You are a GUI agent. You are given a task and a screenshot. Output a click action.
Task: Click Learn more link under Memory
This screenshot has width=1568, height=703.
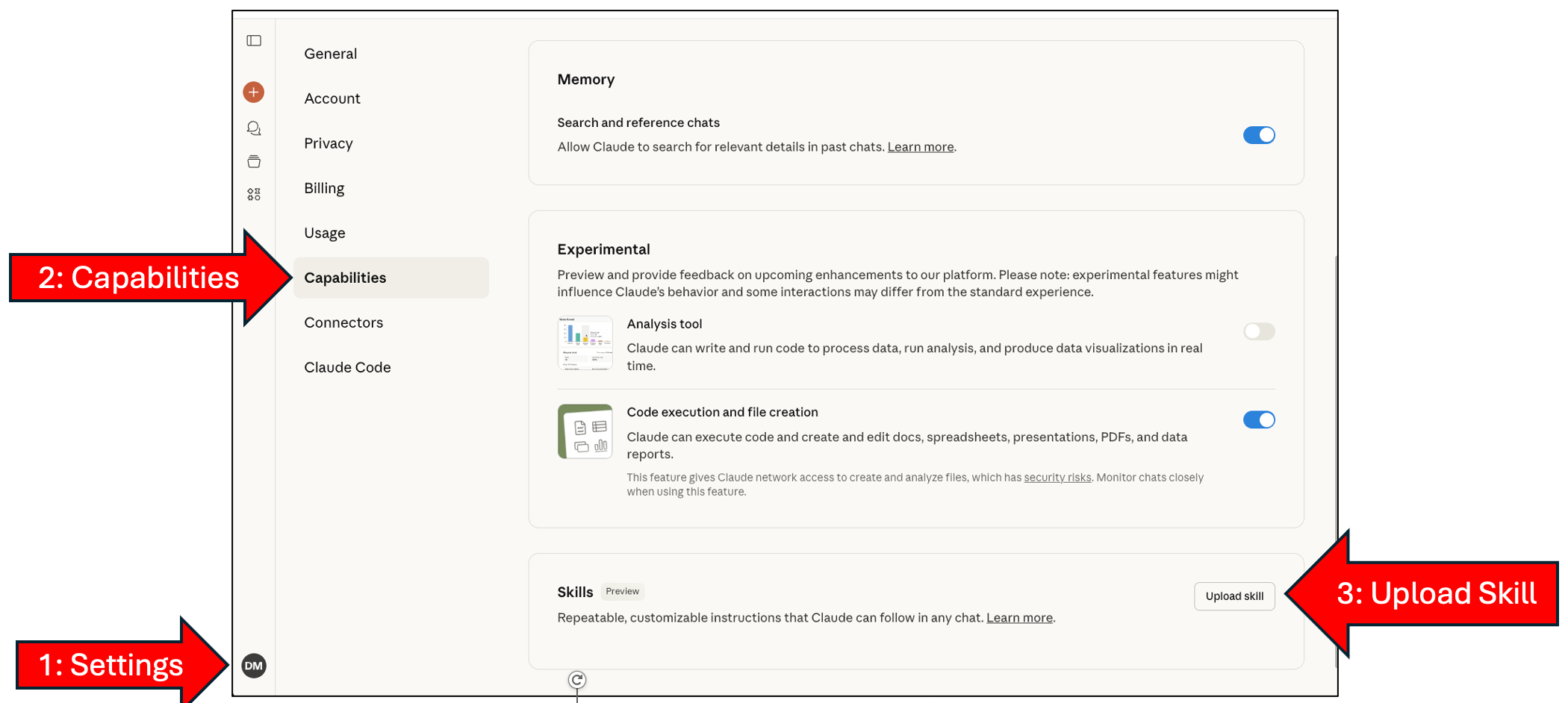pyautogui.click(x=920, y=147)
